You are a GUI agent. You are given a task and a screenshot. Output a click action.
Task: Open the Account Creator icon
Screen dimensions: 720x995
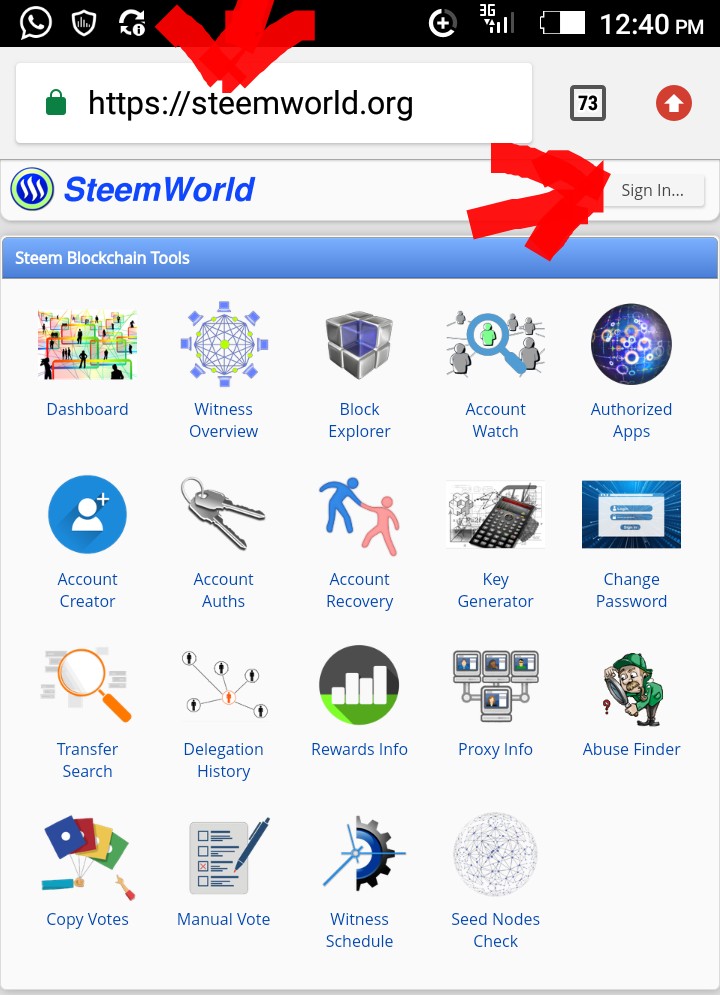point(88,514)
